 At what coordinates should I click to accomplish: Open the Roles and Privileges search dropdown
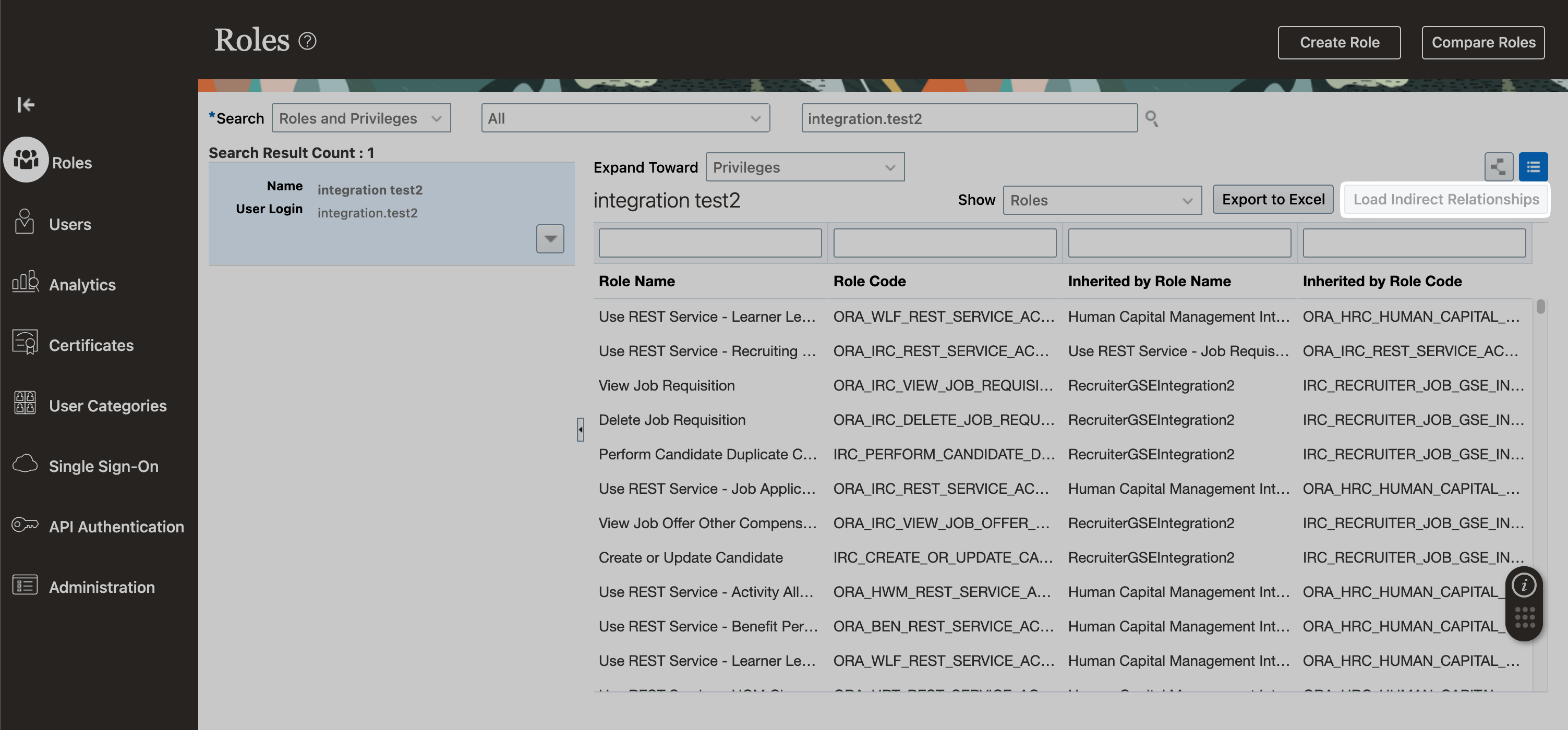[x=361, y=118]
